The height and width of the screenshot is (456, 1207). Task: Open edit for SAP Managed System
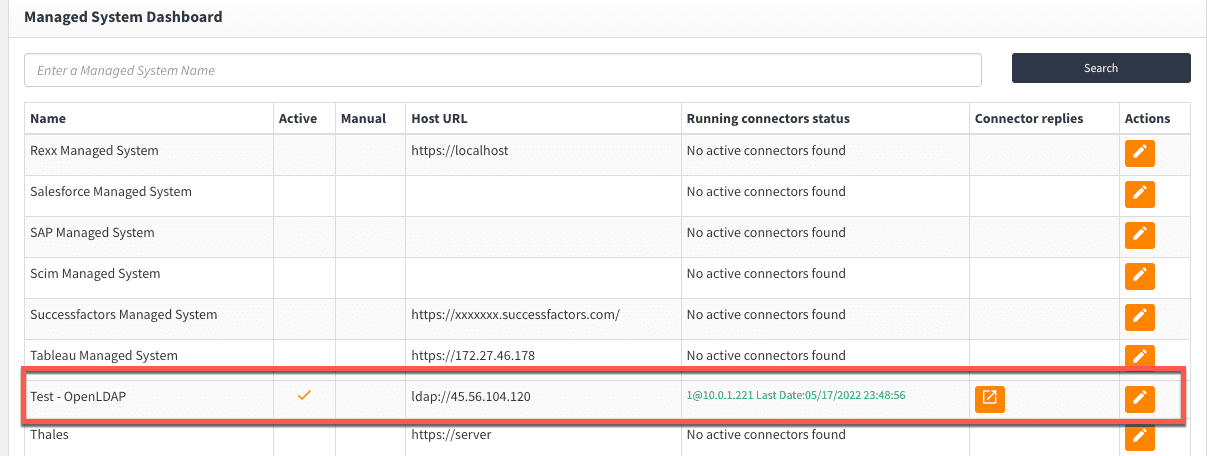[x=1139, y=235]
